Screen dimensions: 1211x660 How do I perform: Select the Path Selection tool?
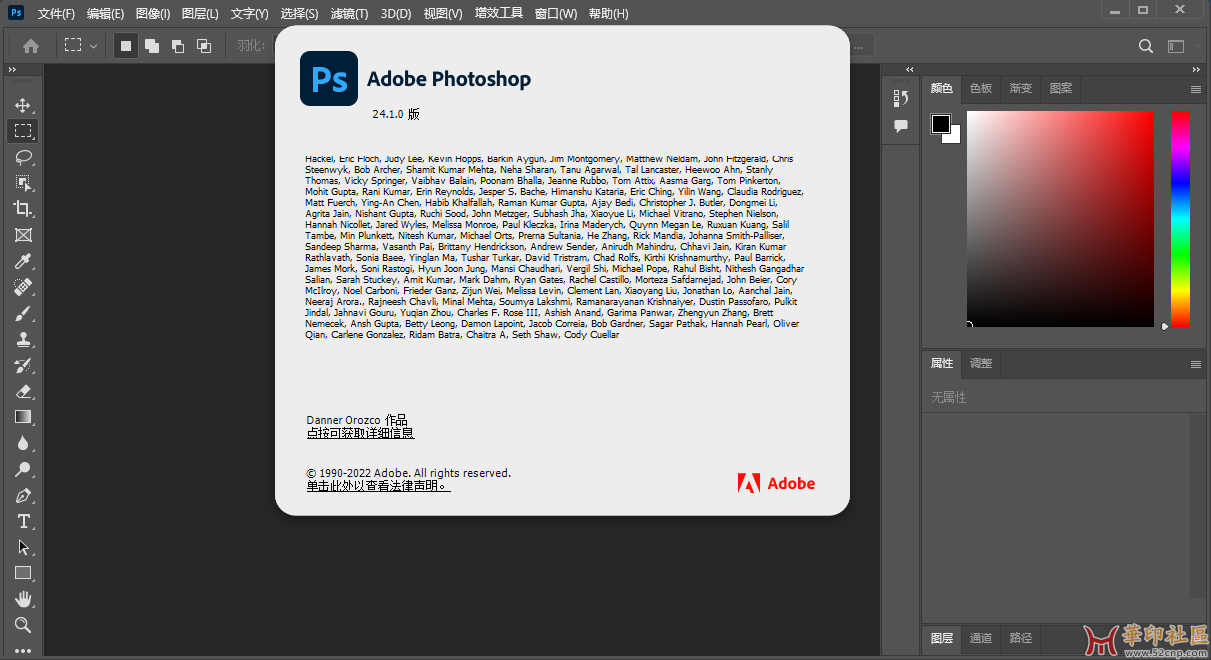(22, 547)
